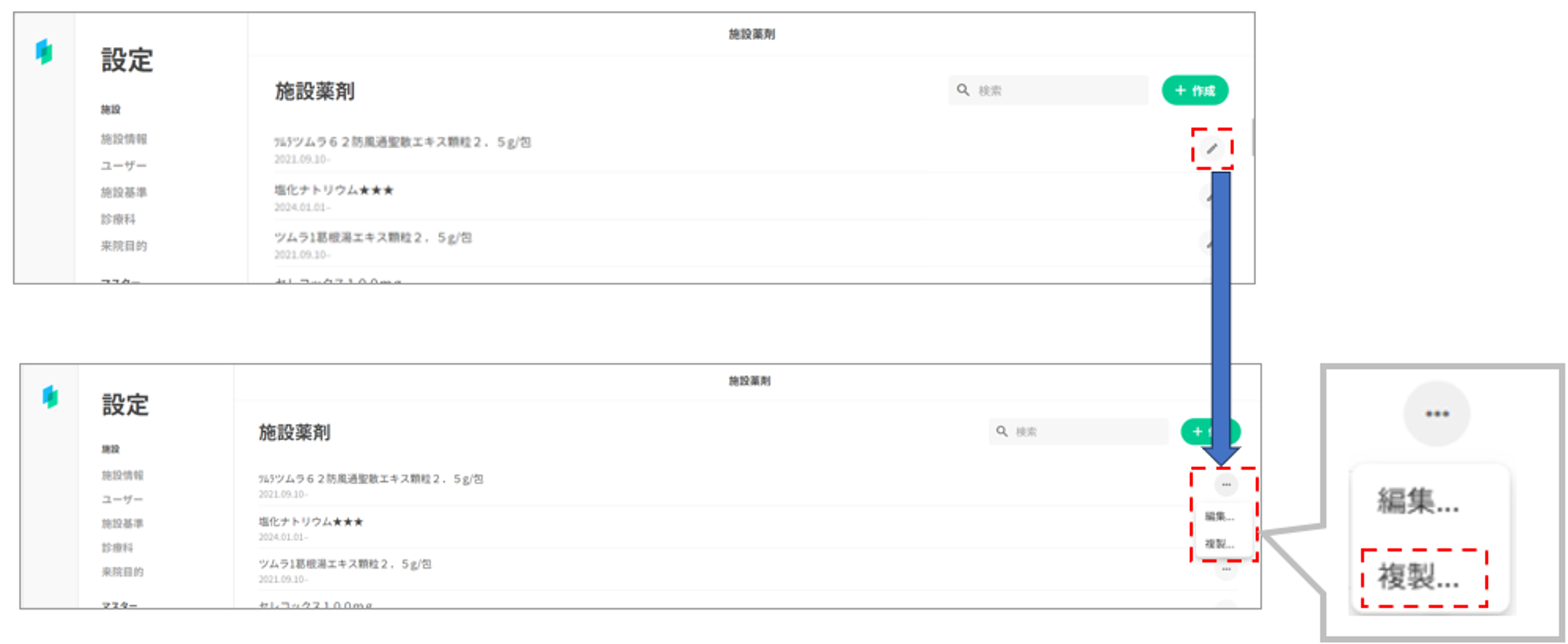Go to ユーザー in the upper screenshot sidebar
Viewport: 1568px width, 644px height.
(124, 165)
